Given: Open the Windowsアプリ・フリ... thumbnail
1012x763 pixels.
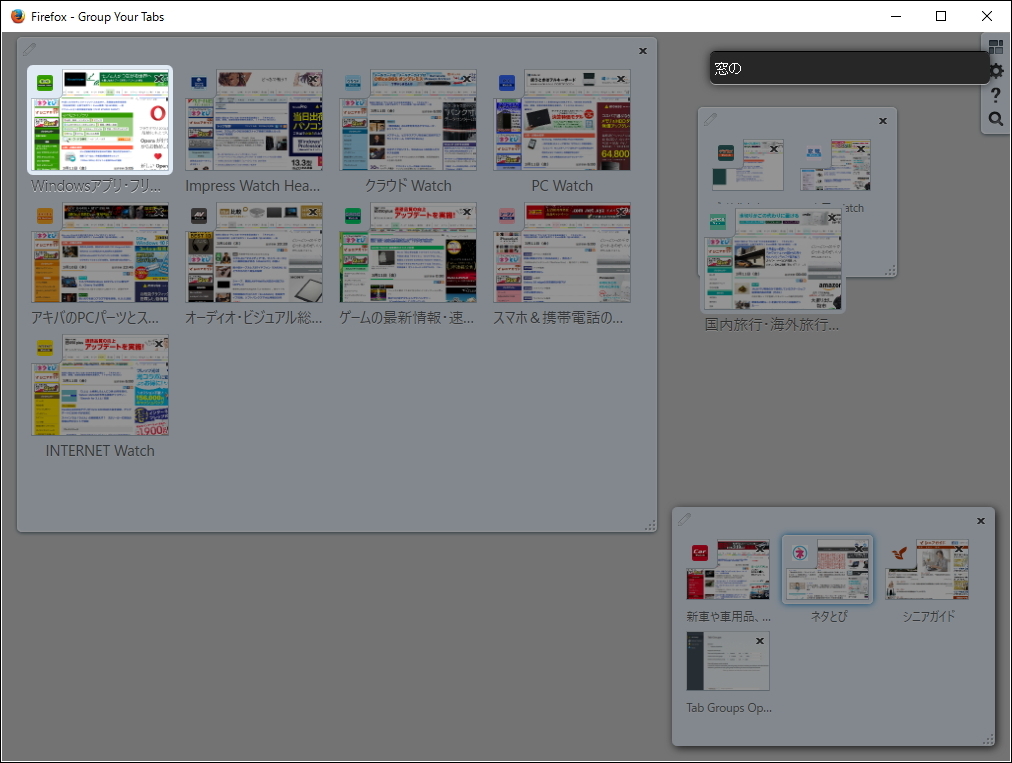Looking at the screenshot, I should point(100,120).
